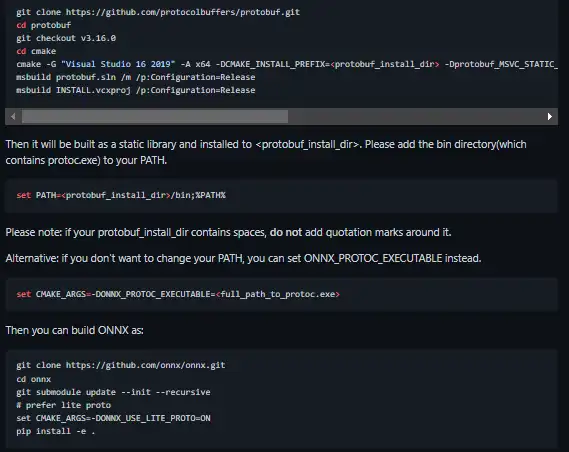Screen dimensions: 569x452
Task: Click the horizontal scrollbar left arrow
Action: click(13, 116)
